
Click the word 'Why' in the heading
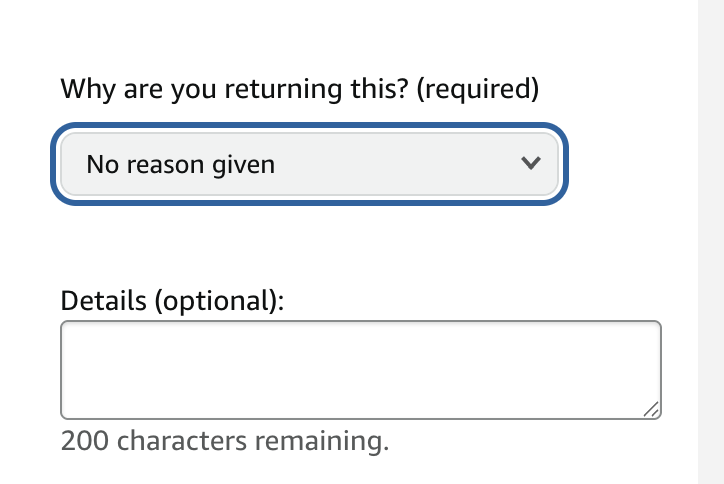(88, 89)
